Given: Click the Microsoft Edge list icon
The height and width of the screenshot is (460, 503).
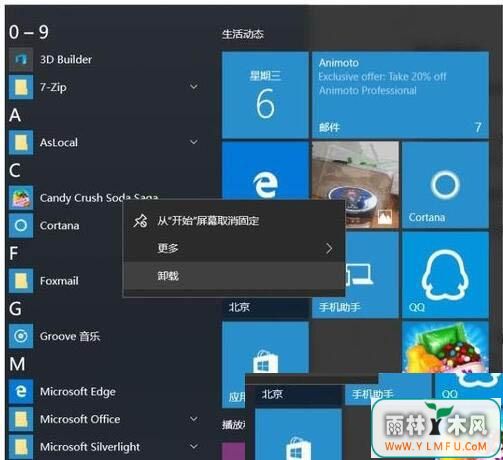Looking at the screenshot, I should [x=21, y=391].
